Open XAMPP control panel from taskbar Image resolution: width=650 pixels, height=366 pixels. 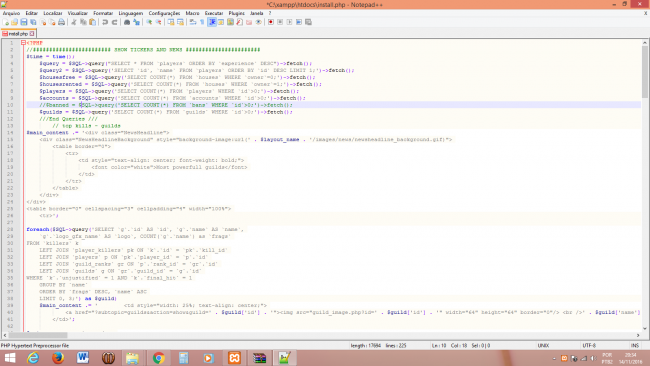click(x=234, y=358)
